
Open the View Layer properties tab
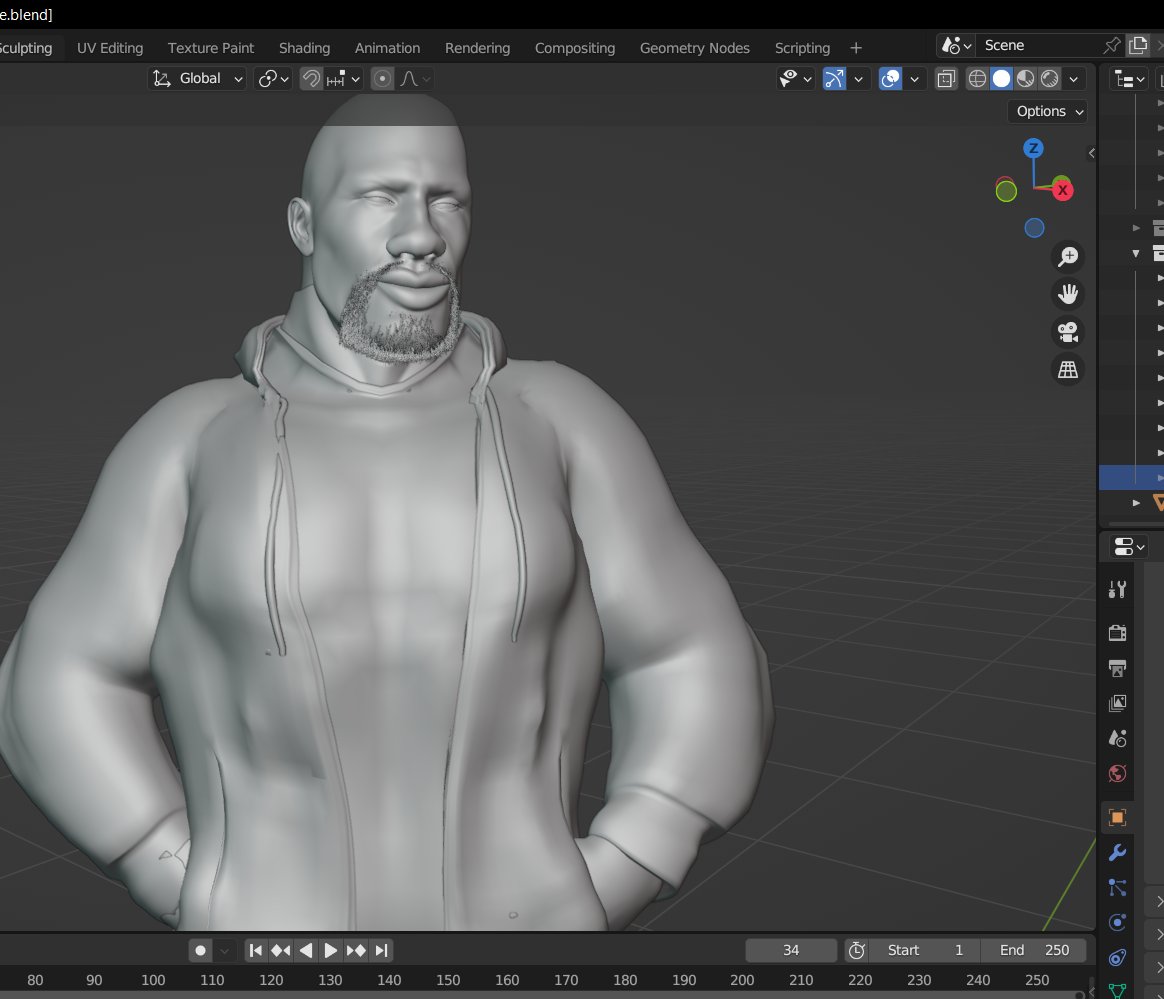[x=1117, y=703]
